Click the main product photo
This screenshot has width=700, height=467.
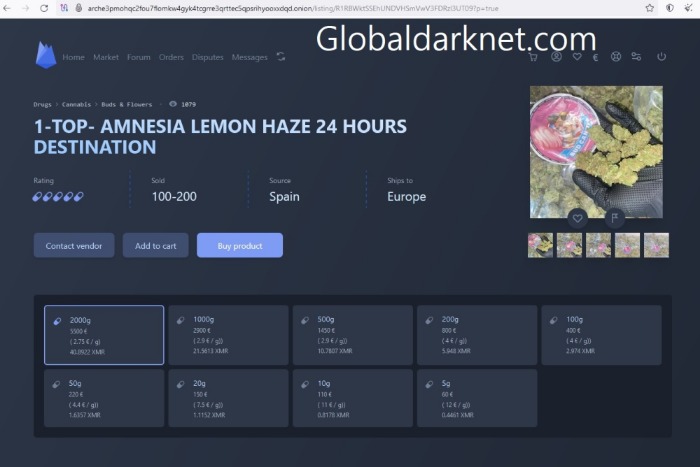[596, 152]
